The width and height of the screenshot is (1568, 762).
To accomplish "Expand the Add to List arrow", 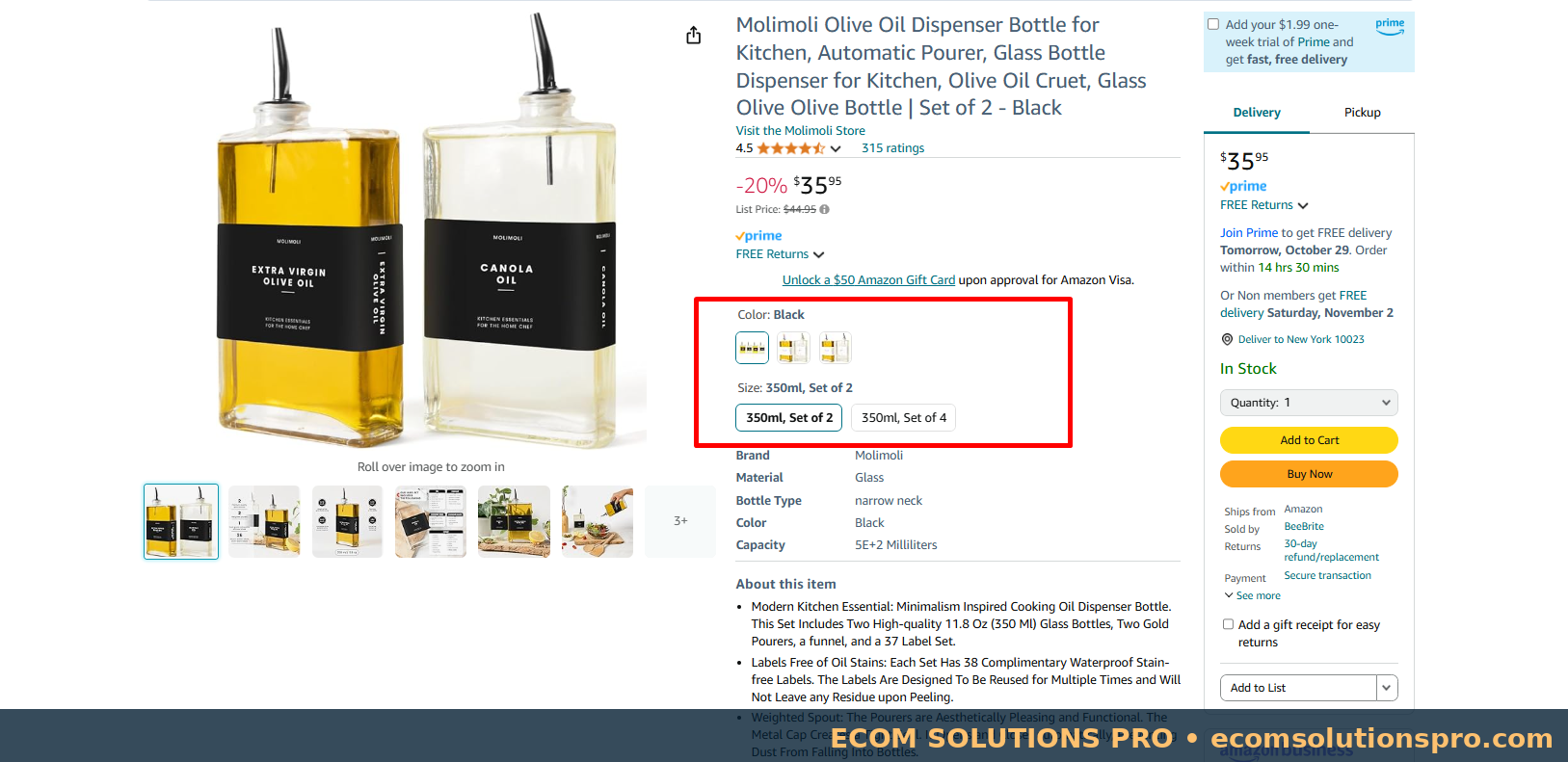I will [1387, 688].
